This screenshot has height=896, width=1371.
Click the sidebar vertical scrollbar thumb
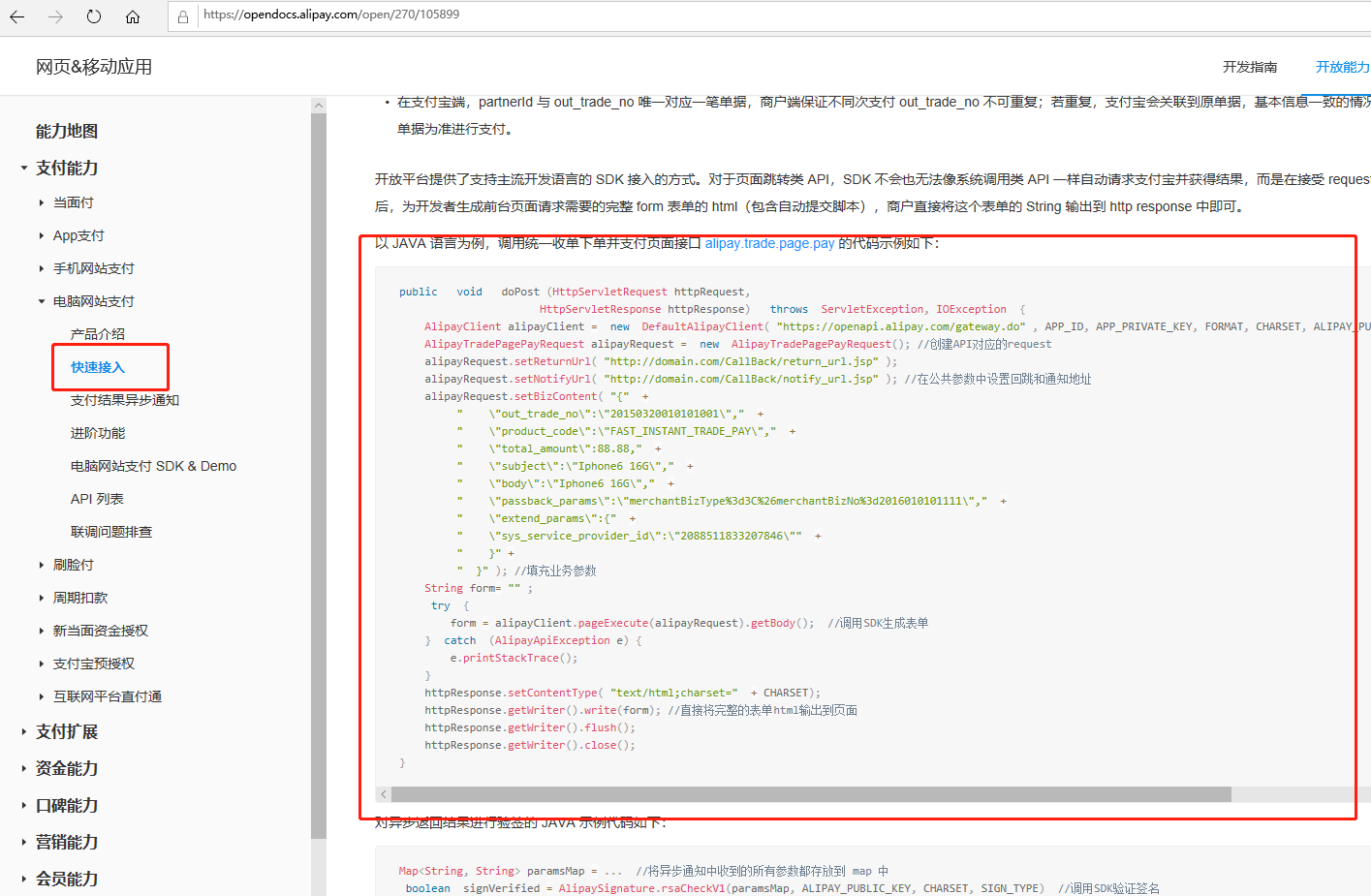click(x=319, y=475)
